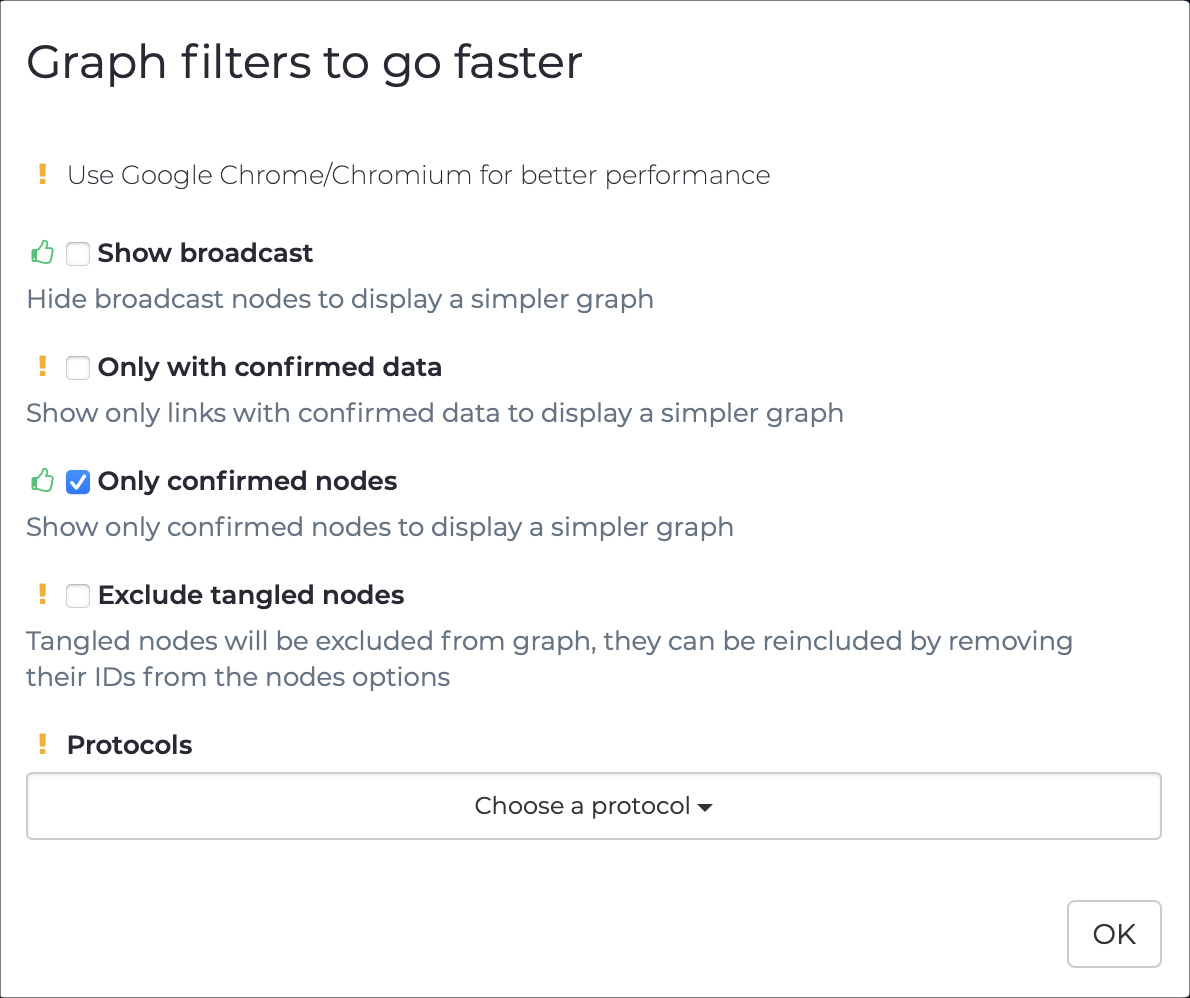Open the Choose a protocol dropdown
The height and width of the screenshot is (998, 1190).
(x=593, y=806)
